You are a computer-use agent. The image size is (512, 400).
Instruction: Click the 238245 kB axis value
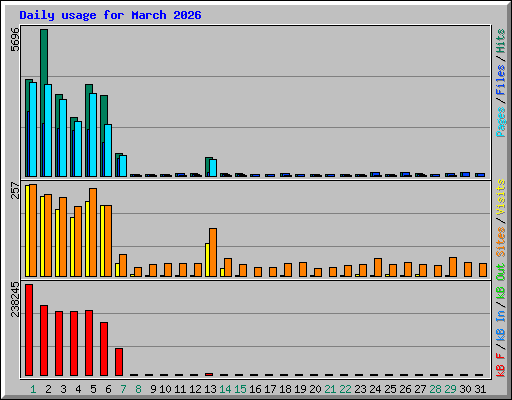(x=15, y=299)
